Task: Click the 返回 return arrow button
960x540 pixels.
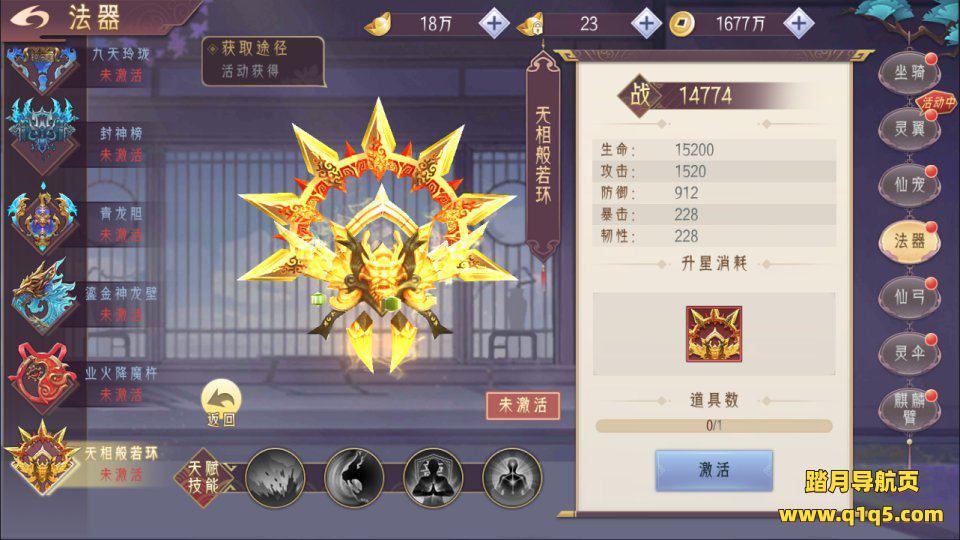Action: [221, 403]
